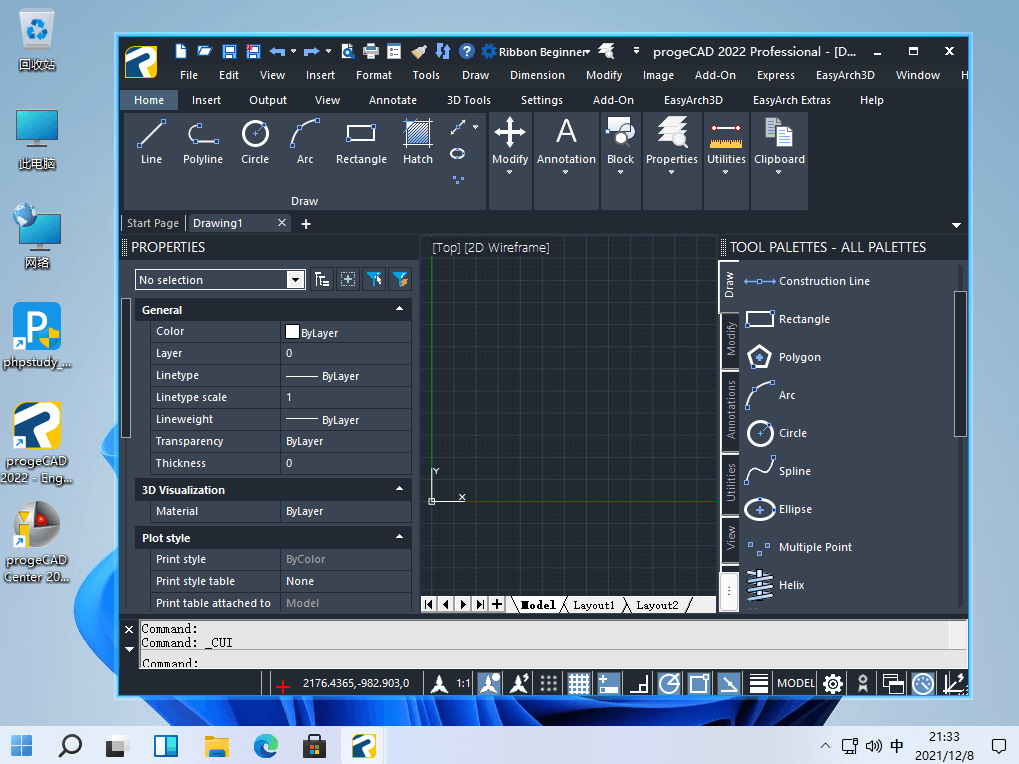Viewport: 1019px width, 764px height.
Task: Open Print Preview from quick toolbar
Action: click(348, 51)
